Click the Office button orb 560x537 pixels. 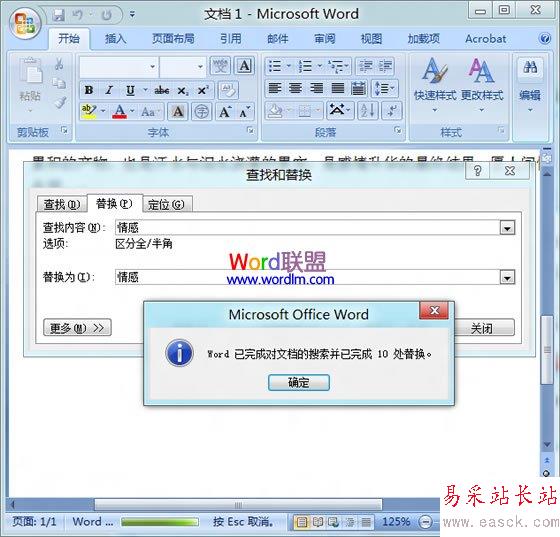(x=25, y=23)
